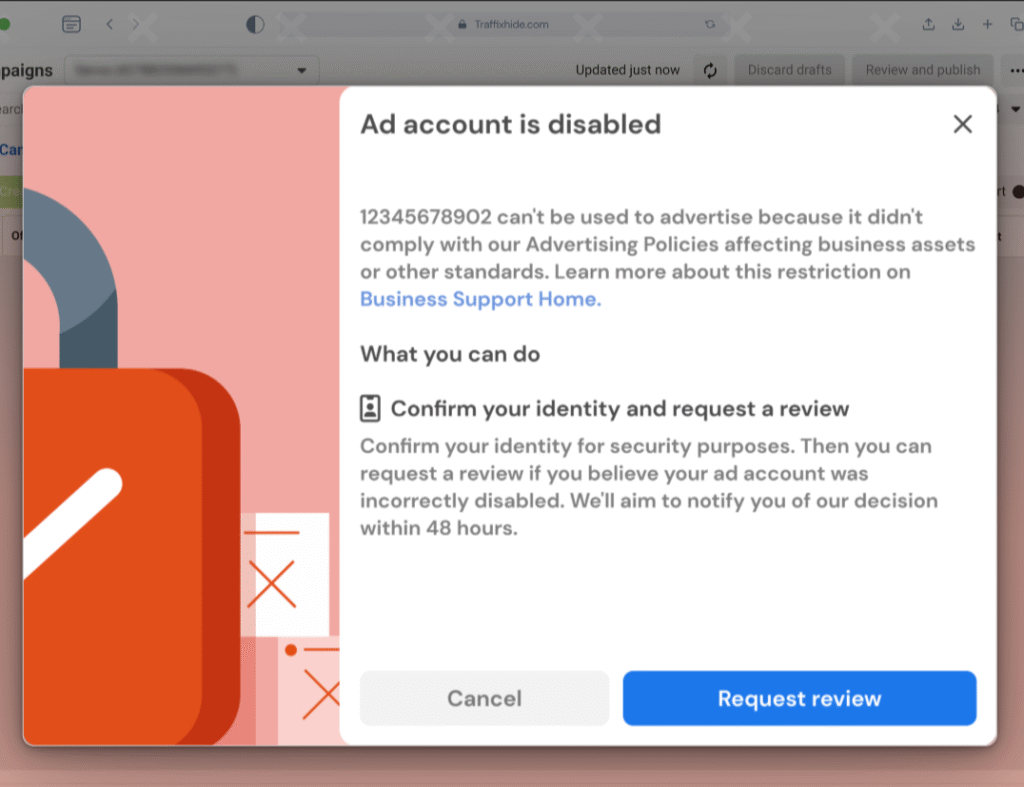Click the tab overview icon

tap(1016, 24)
